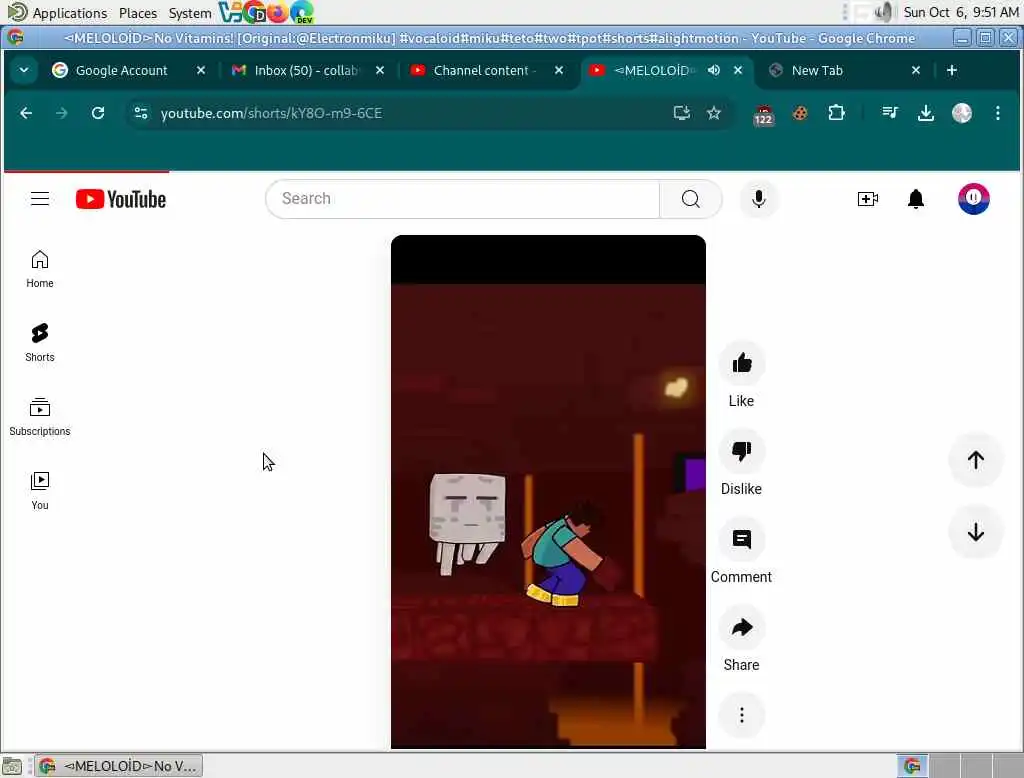Screen dimensions: 1024x778
Task: Close the Inbox (50) Gmail tab
Action: [x=379, y=70]
